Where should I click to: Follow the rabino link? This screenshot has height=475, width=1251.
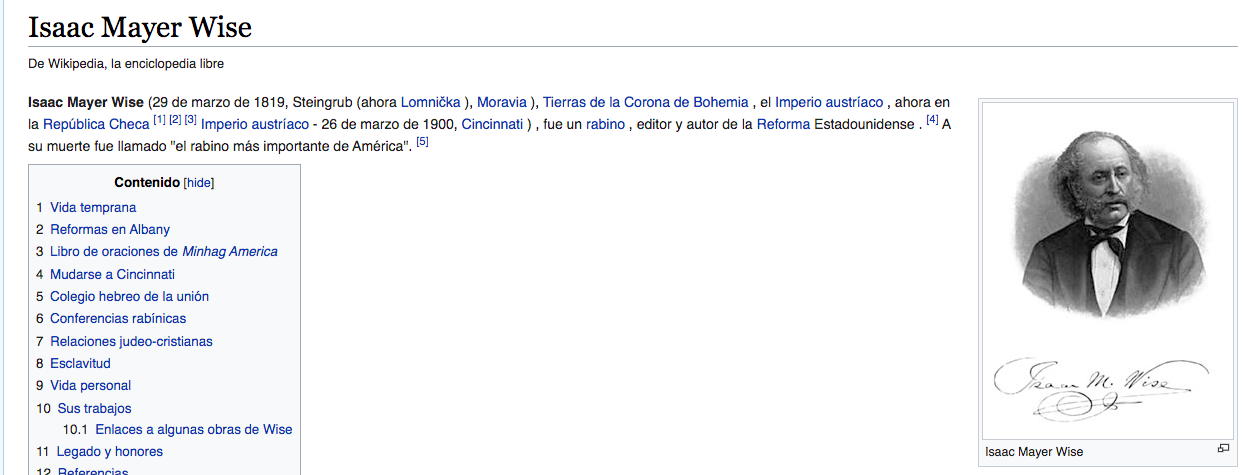pos(605,125)
